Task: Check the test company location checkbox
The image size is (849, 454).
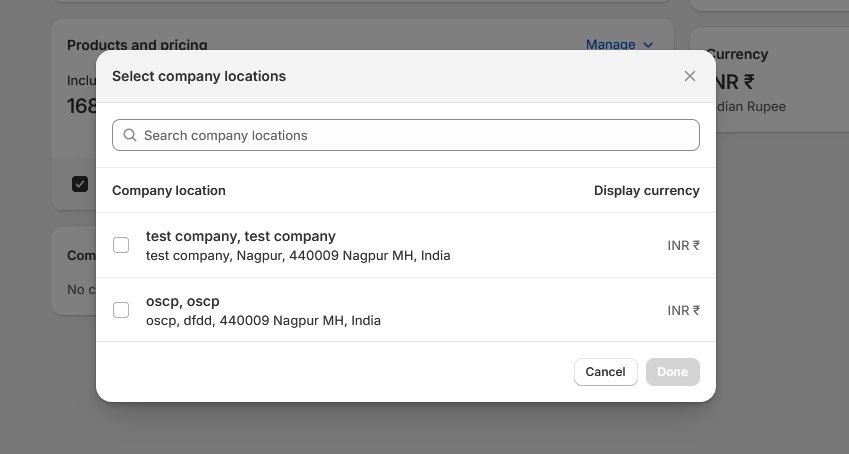Action: [121, 245]
